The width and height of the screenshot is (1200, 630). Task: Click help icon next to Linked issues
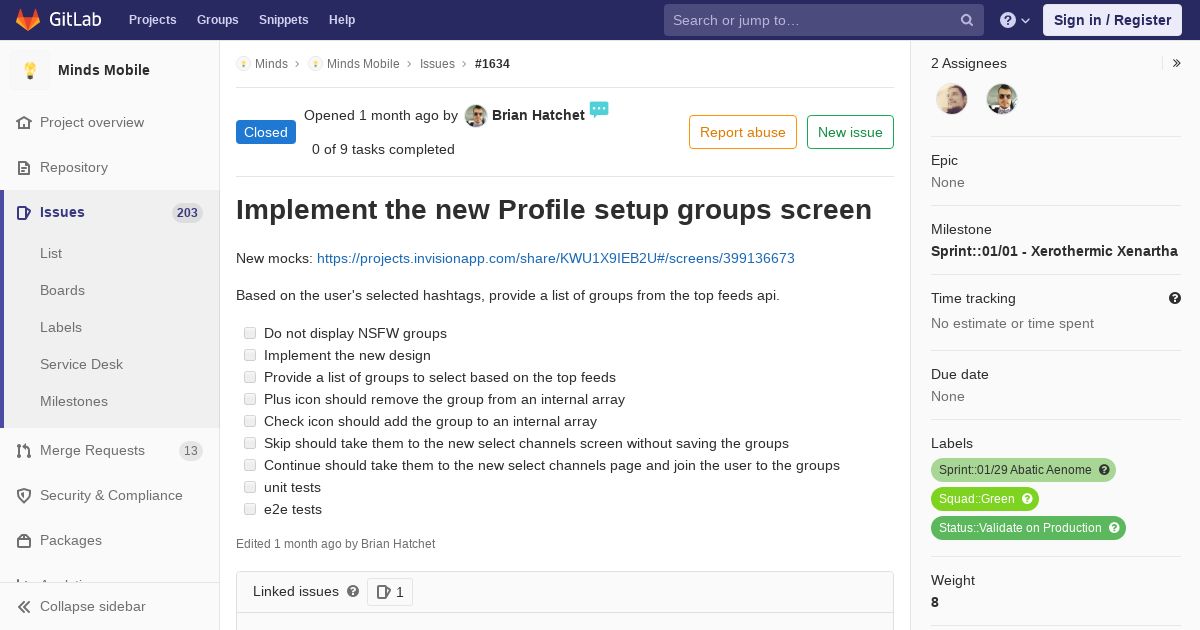[x=353, y=591]
